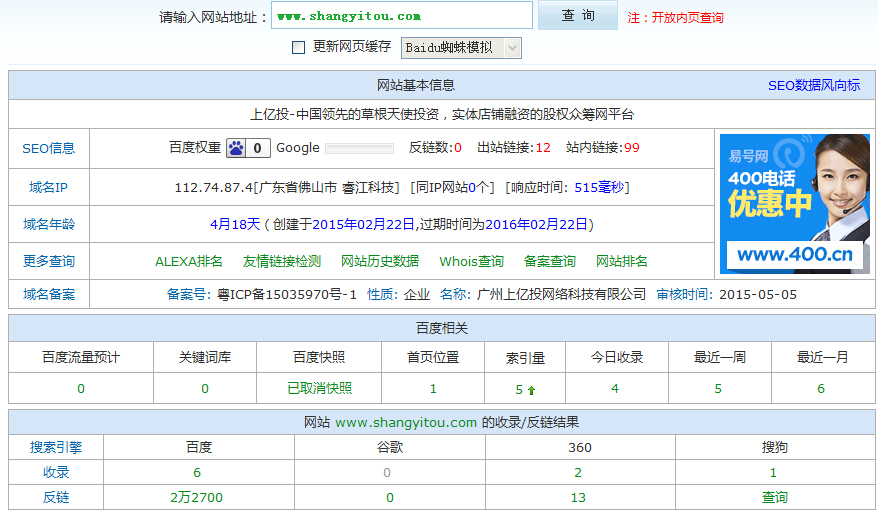Click 360 反链 value 13
The height and width of the screenshot is (512, 878).
tap(578, 497)
